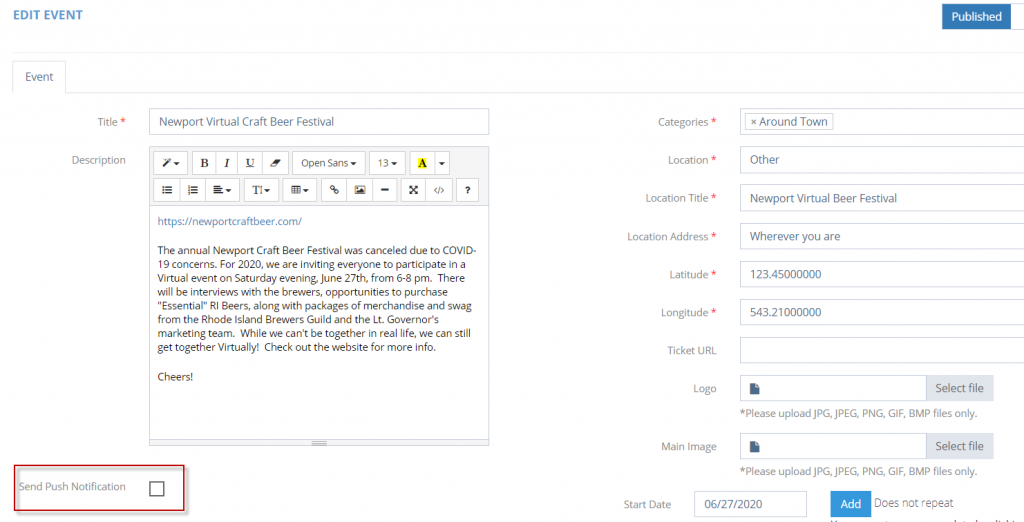Click the Cheers! text in description
Image resolution: width=1024 pixels, height=522 pixels.
175,377
